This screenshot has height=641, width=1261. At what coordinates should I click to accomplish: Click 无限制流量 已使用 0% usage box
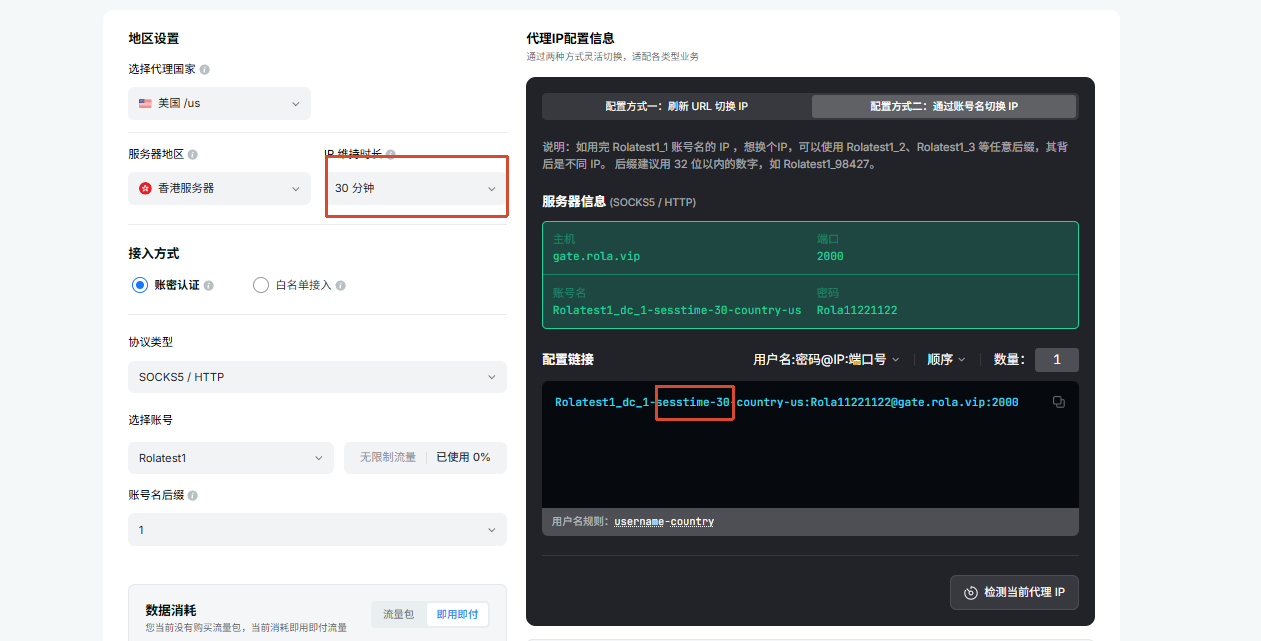point(425,458)
